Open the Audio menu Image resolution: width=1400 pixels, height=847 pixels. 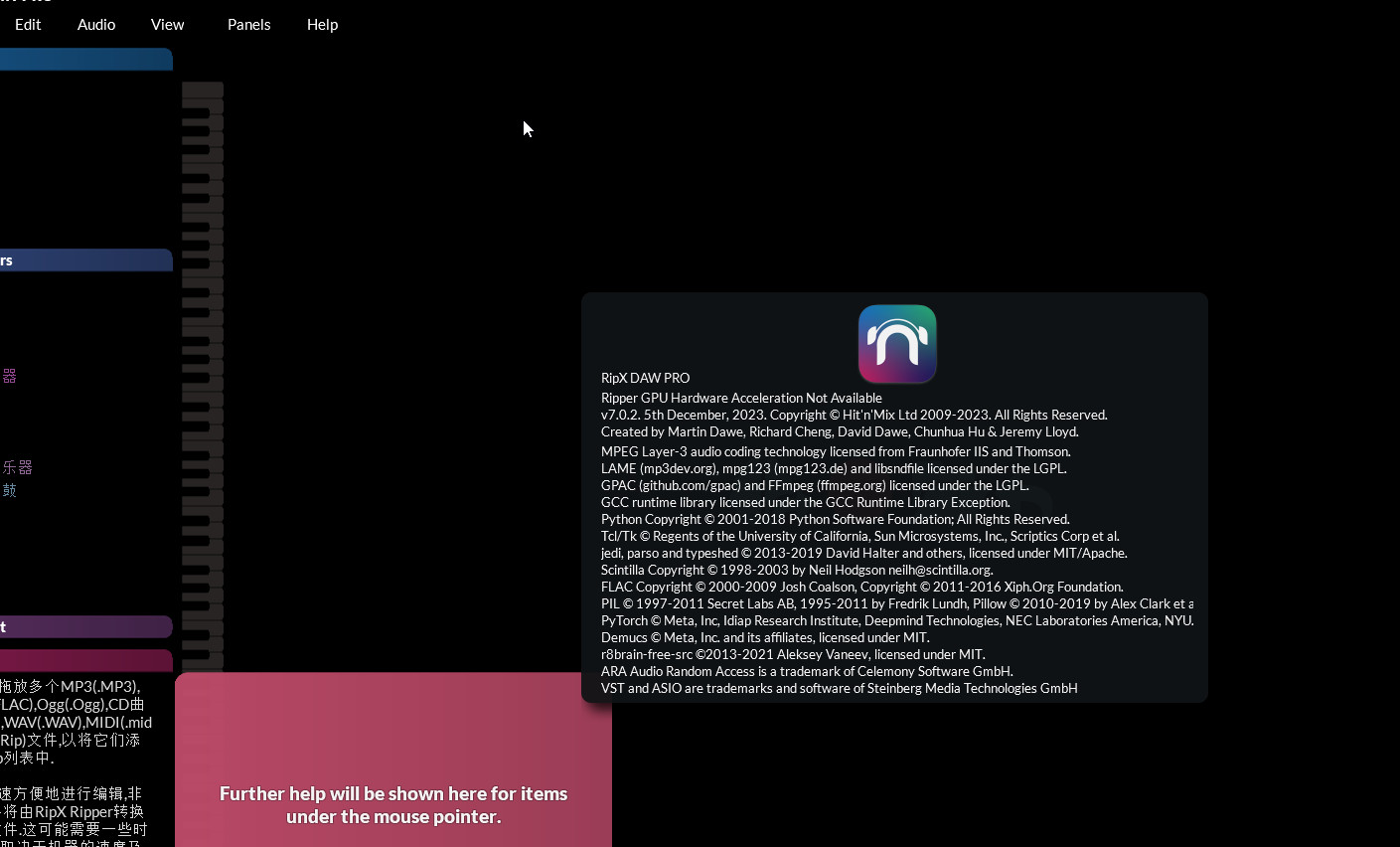96,25
